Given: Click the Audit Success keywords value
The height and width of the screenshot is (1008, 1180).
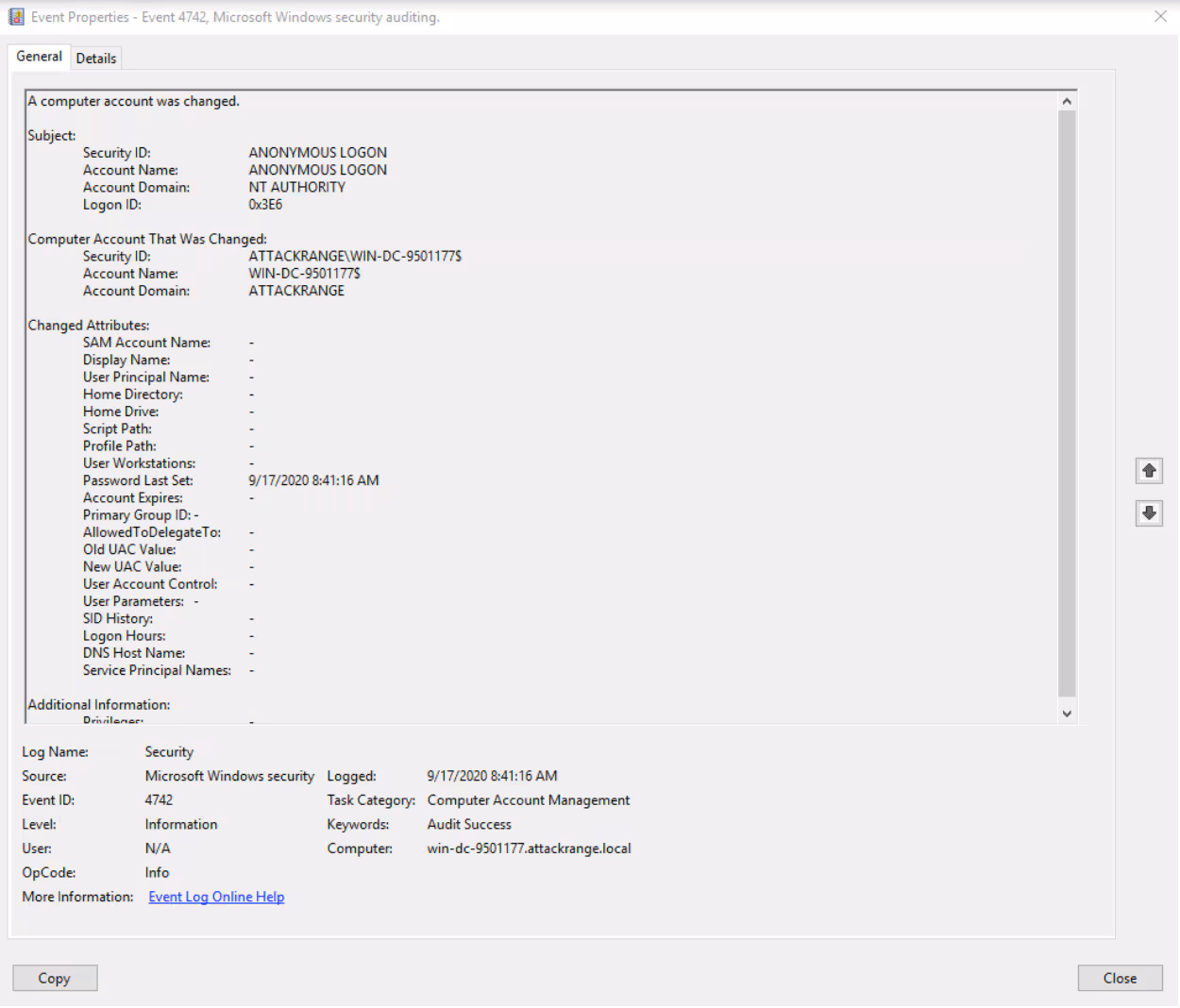Looking at the screenshot, I should pyautogui.click(x=469, y=824).
